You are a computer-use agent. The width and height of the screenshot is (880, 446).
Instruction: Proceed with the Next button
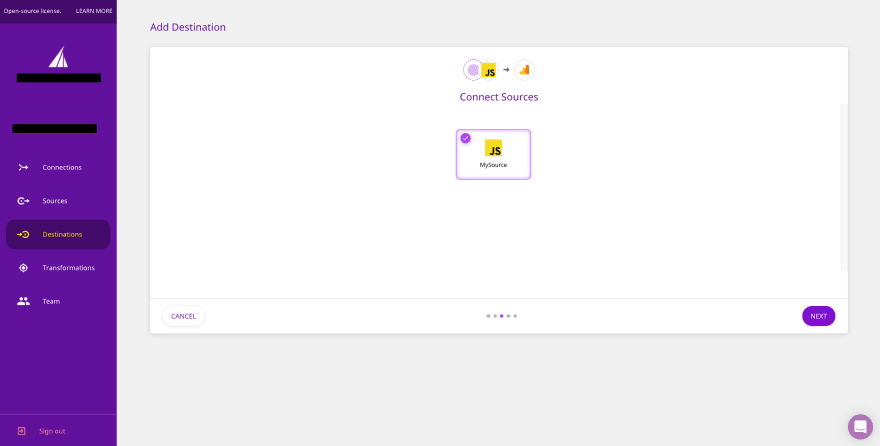tap(818, 316)
